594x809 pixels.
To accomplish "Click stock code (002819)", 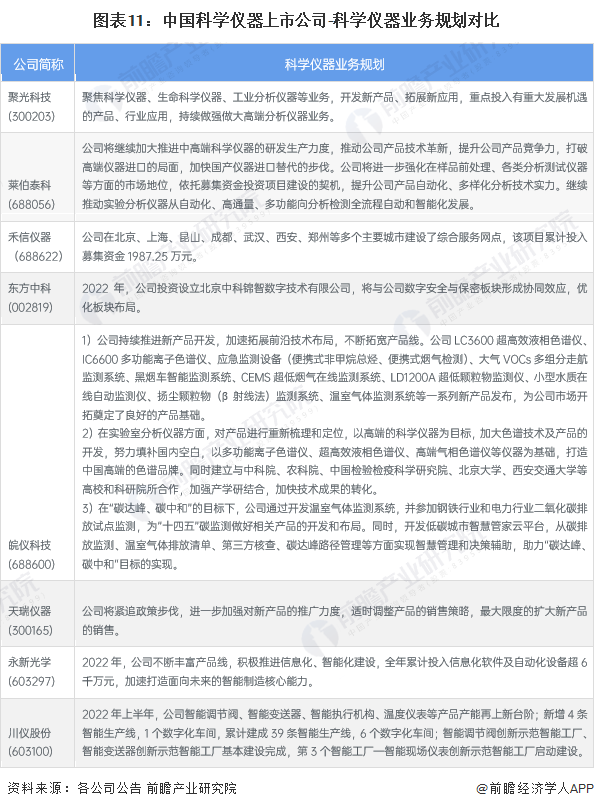I will pos(30,308).
